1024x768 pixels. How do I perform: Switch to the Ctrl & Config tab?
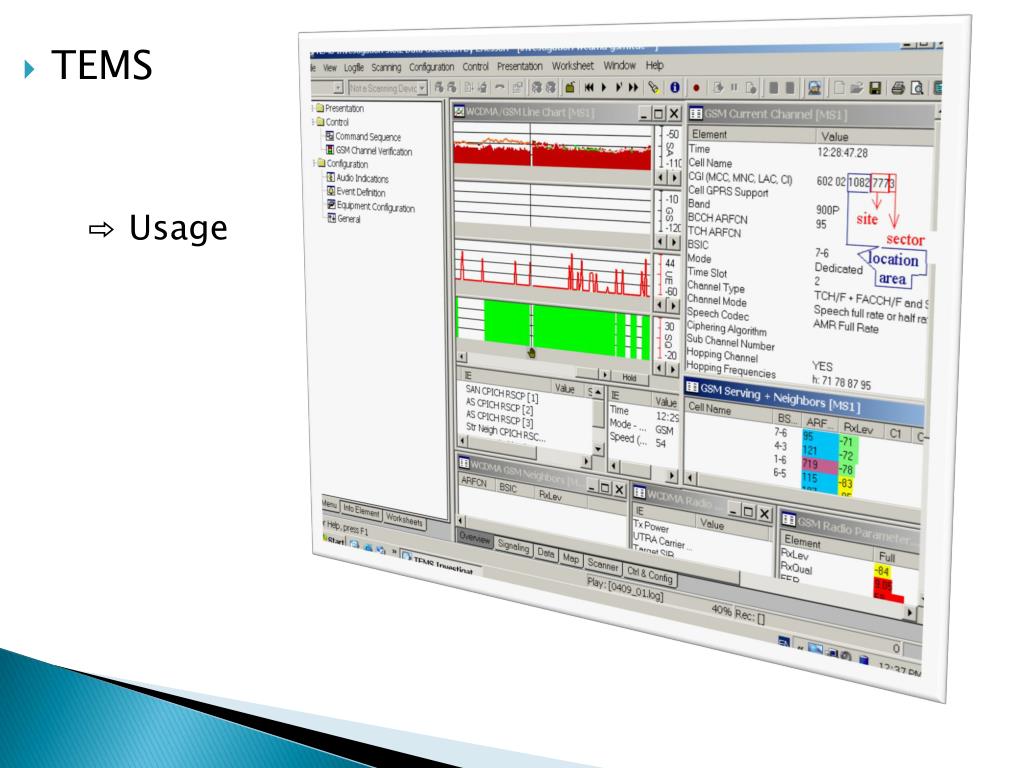[x=649, y=575]
